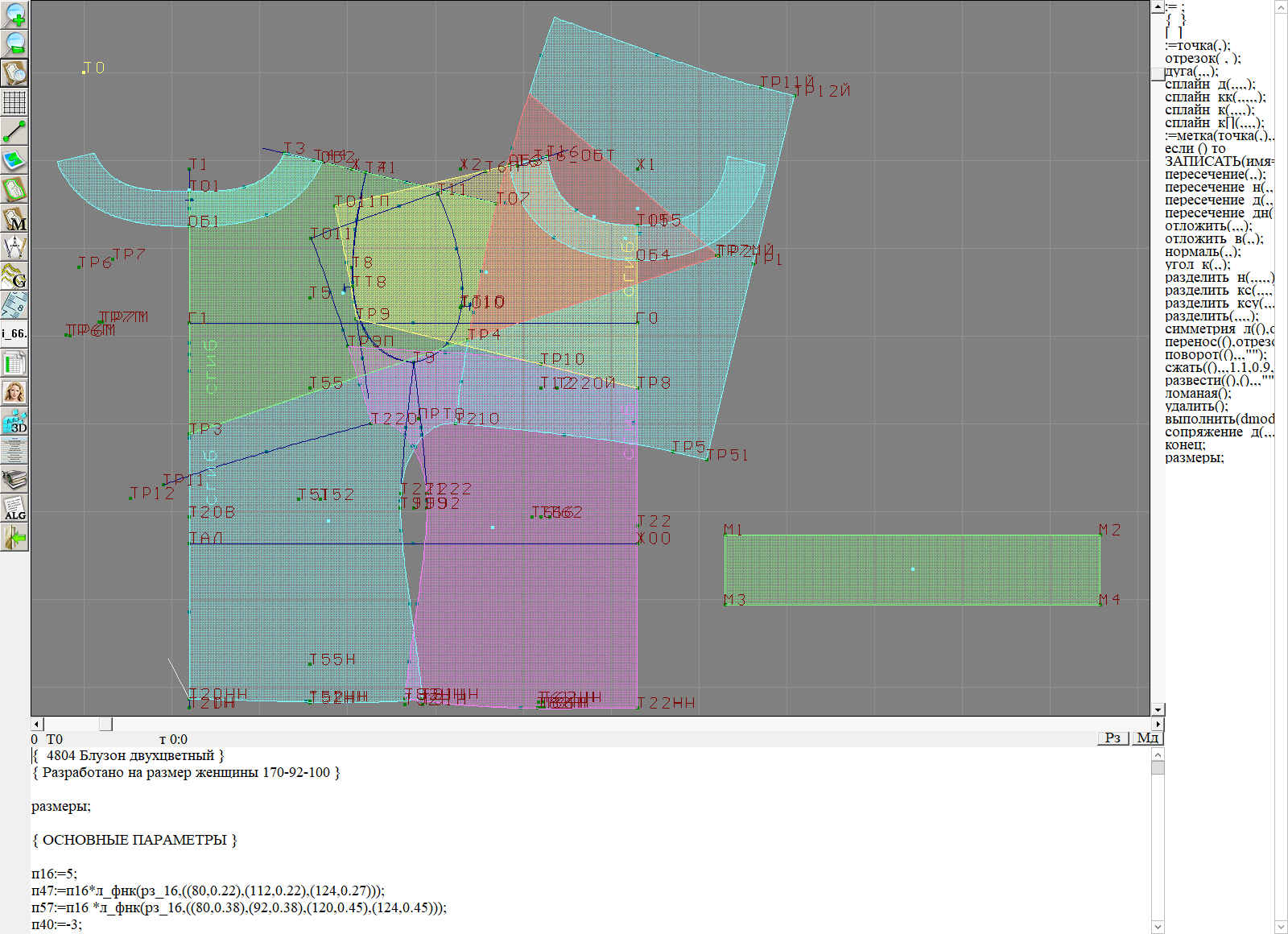This screenshot has width=1288, height=934.
Task: Select the line segment tool
Action: pyautogui.click(x=14, y=131)
